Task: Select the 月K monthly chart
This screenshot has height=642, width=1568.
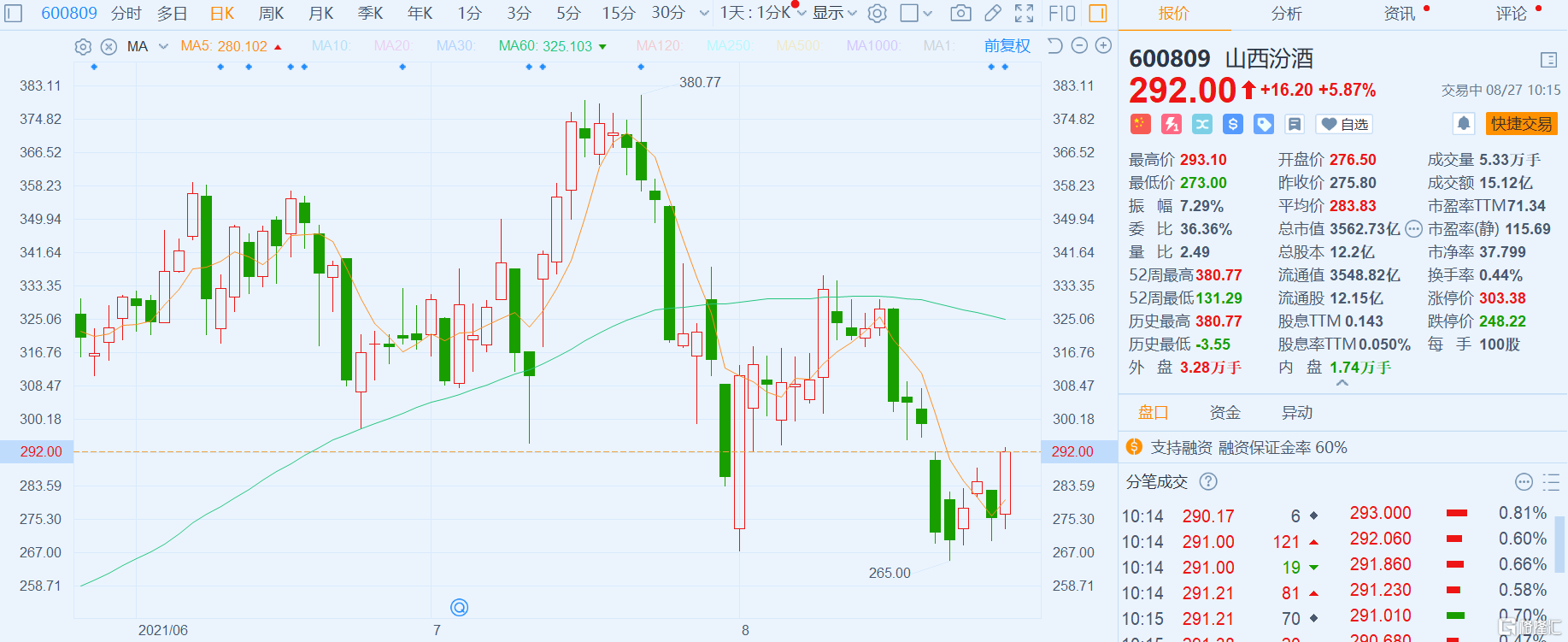Action: [321, 13]
